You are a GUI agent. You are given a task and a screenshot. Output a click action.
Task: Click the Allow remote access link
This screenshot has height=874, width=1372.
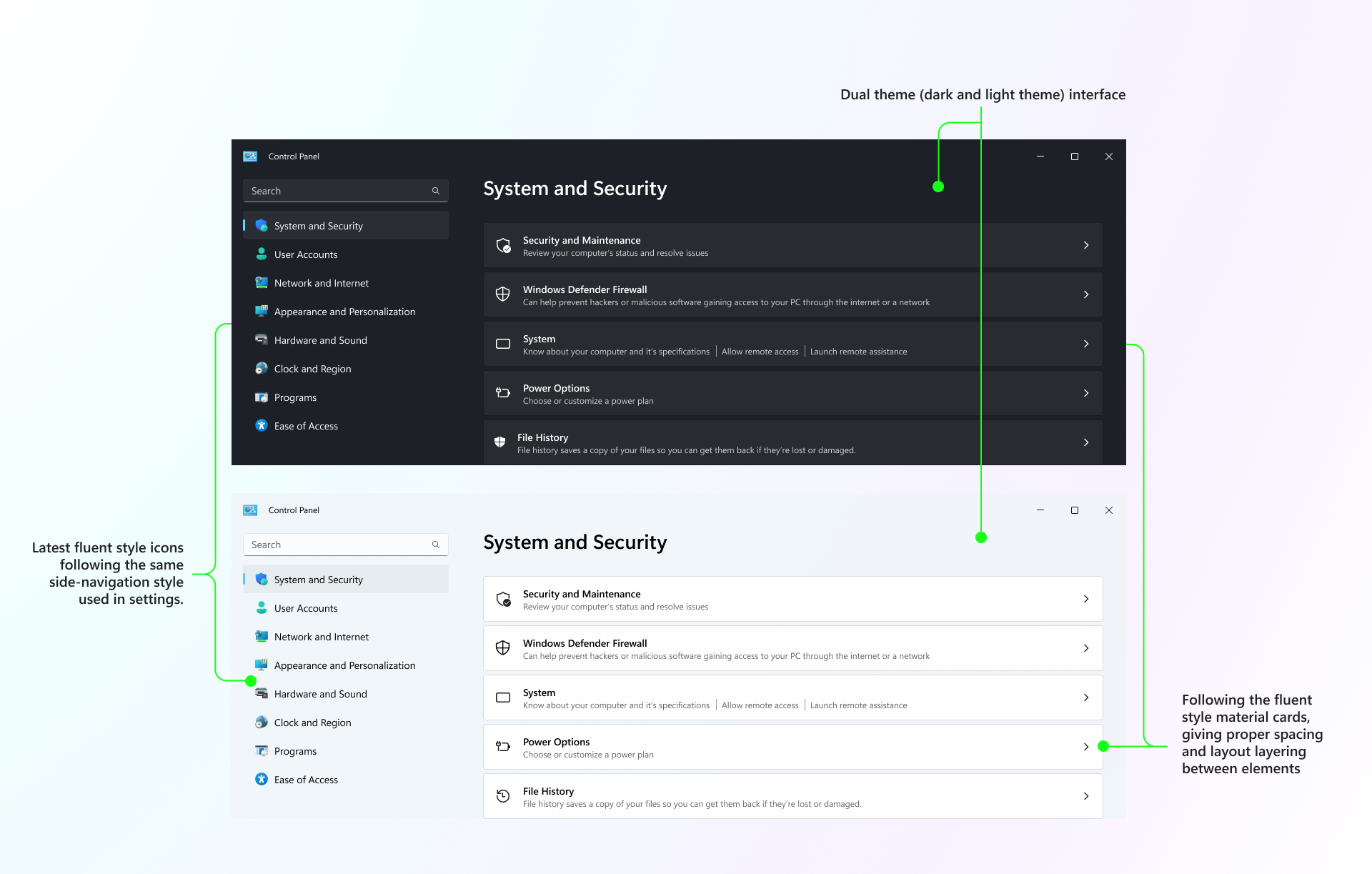coord(760,351)
